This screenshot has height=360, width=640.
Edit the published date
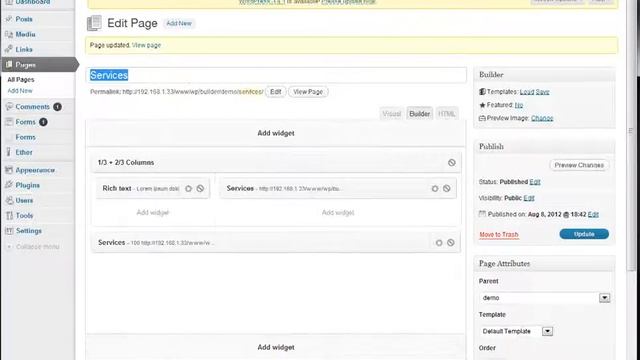click(x=593, y=214)
